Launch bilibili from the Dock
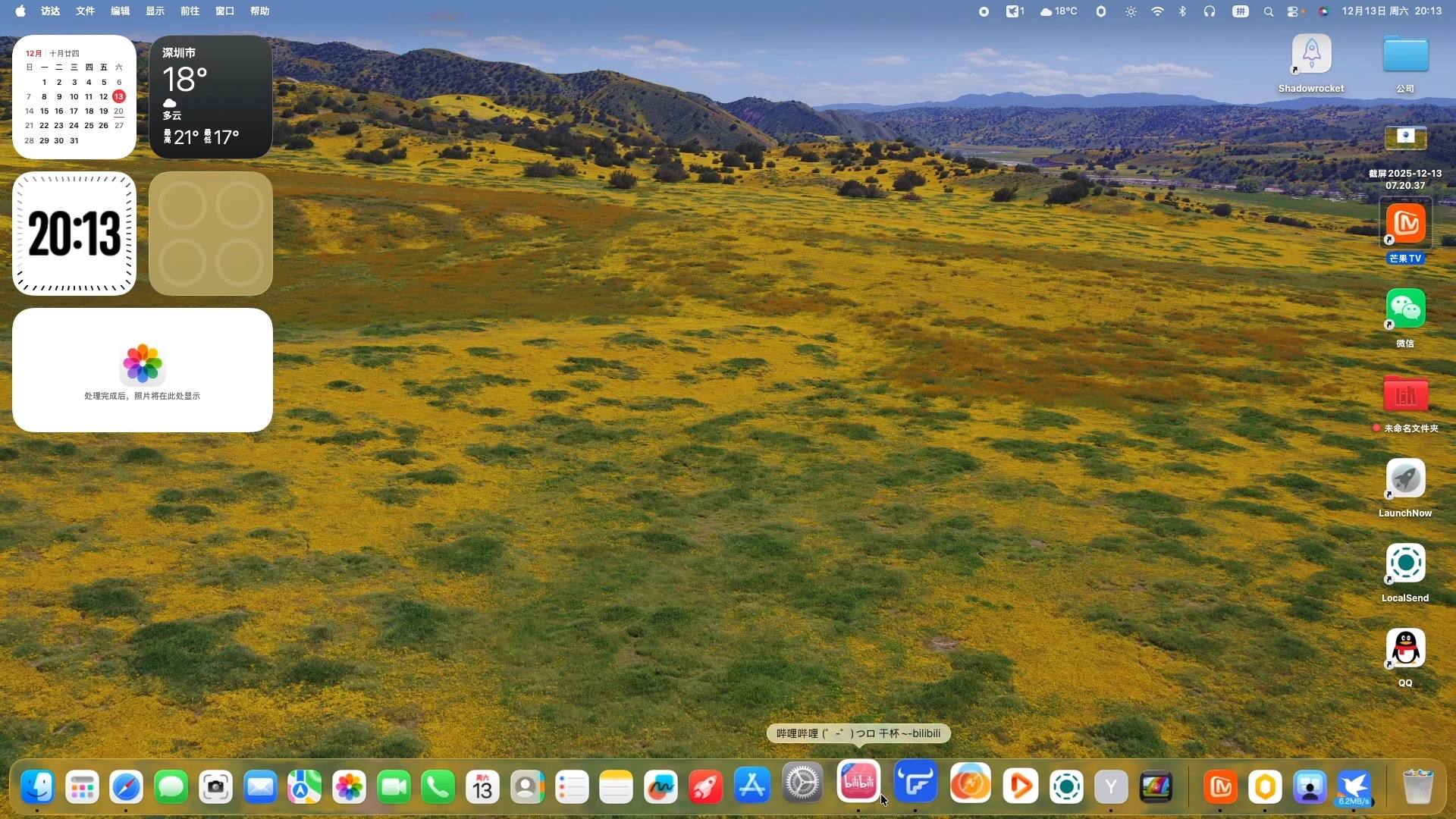The width and height of the screenshot is (1456, 819). pyautogui.click(x=858, y=781)
